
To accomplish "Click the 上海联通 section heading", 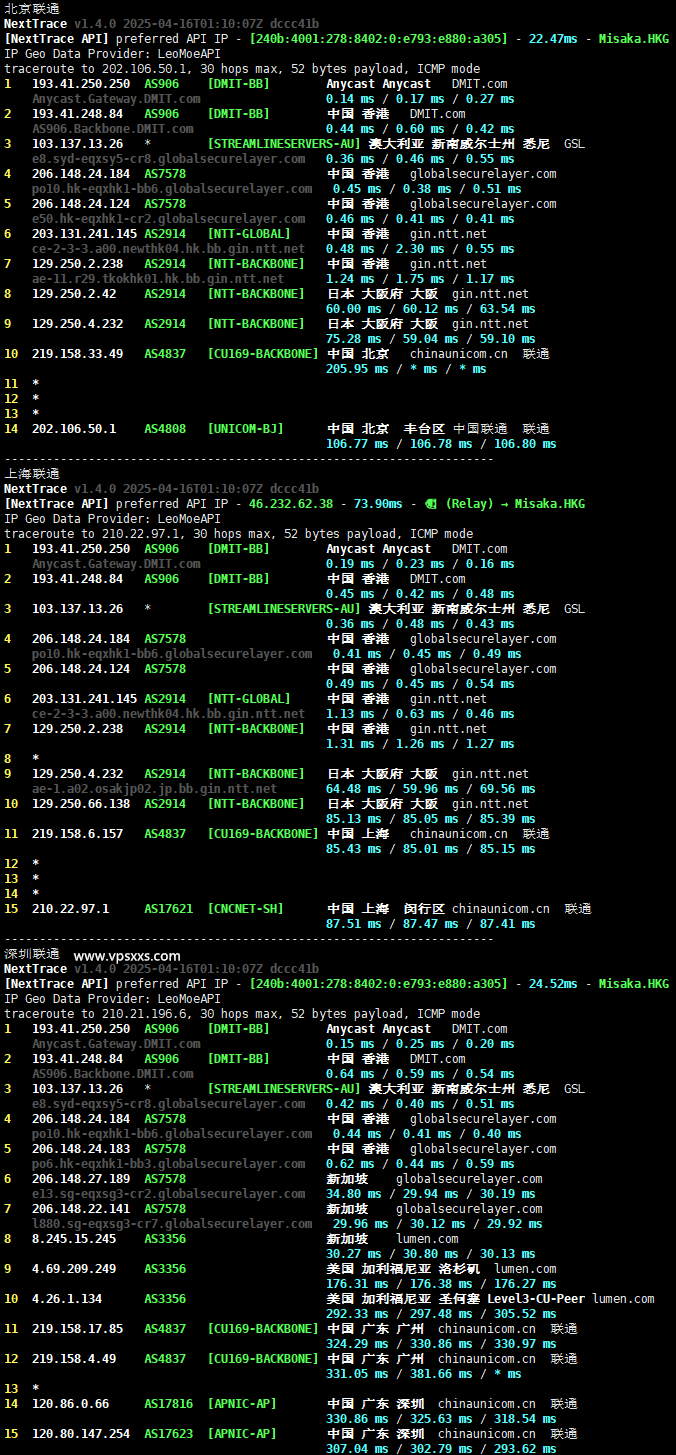I will tap(32, 473).
